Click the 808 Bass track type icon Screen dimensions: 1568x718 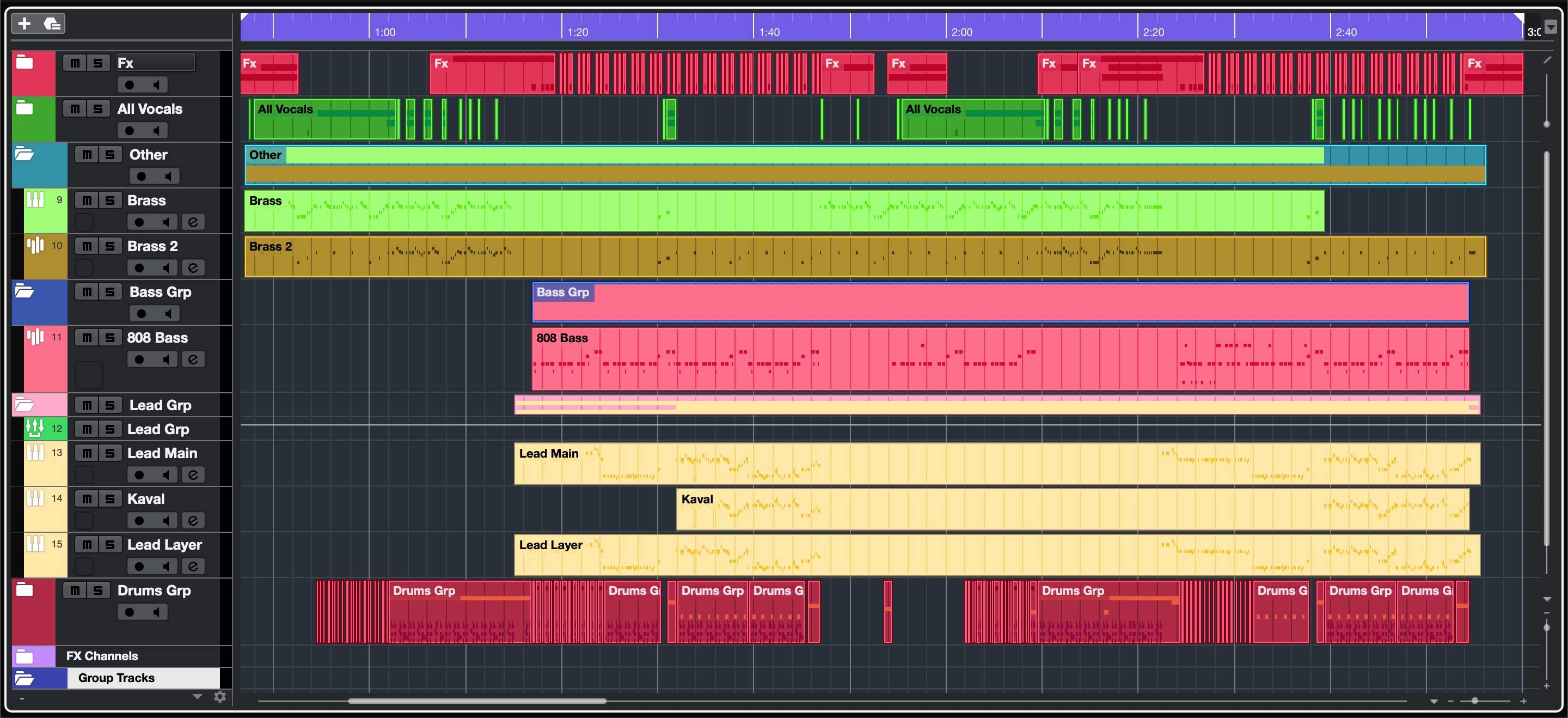coord(35,337)
